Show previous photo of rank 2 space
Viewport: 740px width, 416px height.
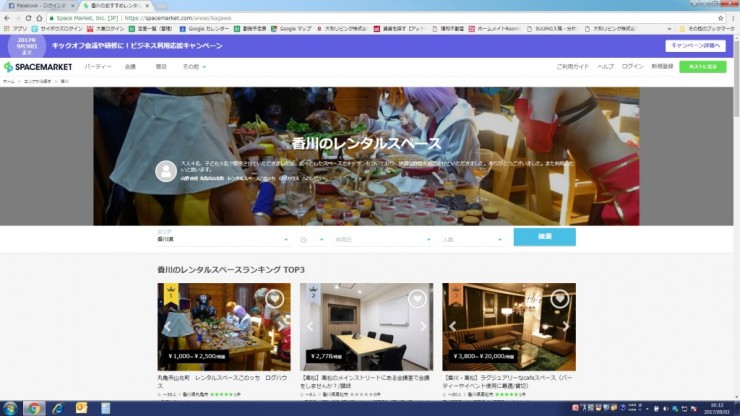[310, 326]
